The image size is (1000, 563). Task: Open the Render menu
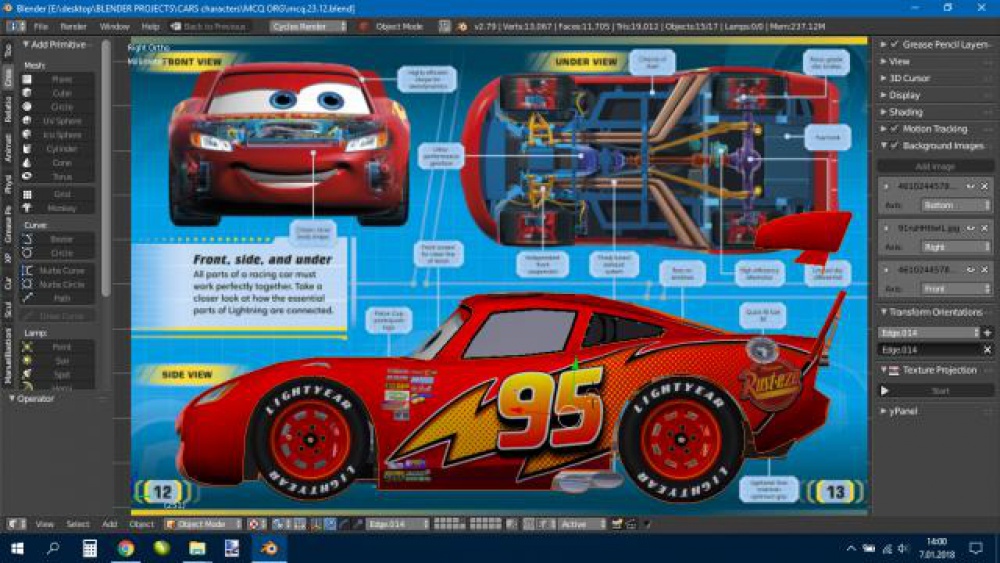tap(73, 26)
